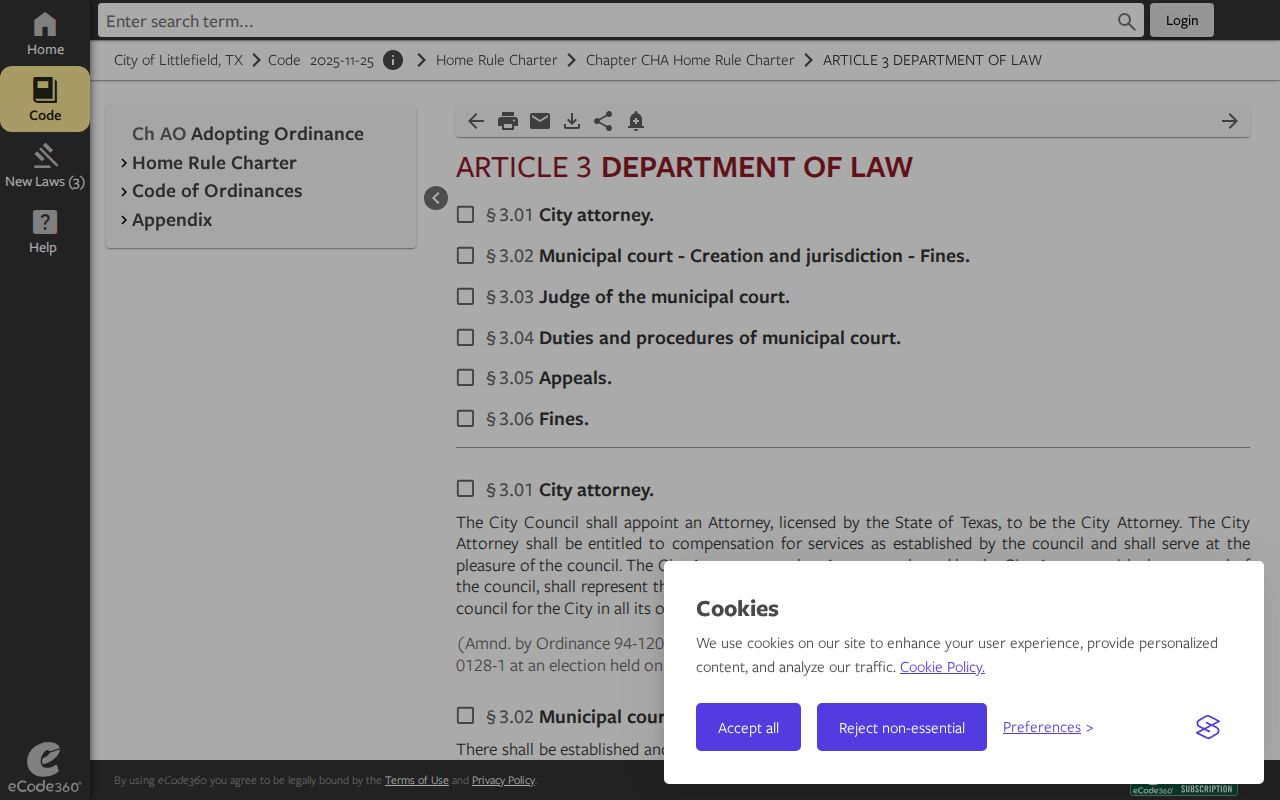The image size is (1280, 800).
Task: Open §3.05 Appeals section link
Action: [x=549, y=378]
